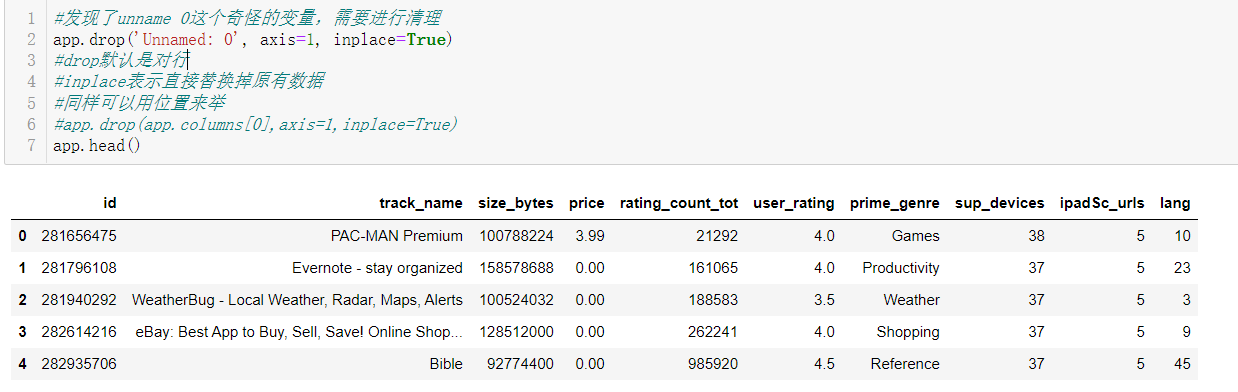This screenshot has width=1238, height=392.
Task: Select size_bytes value 100524032
Action: tap(516, 300)
